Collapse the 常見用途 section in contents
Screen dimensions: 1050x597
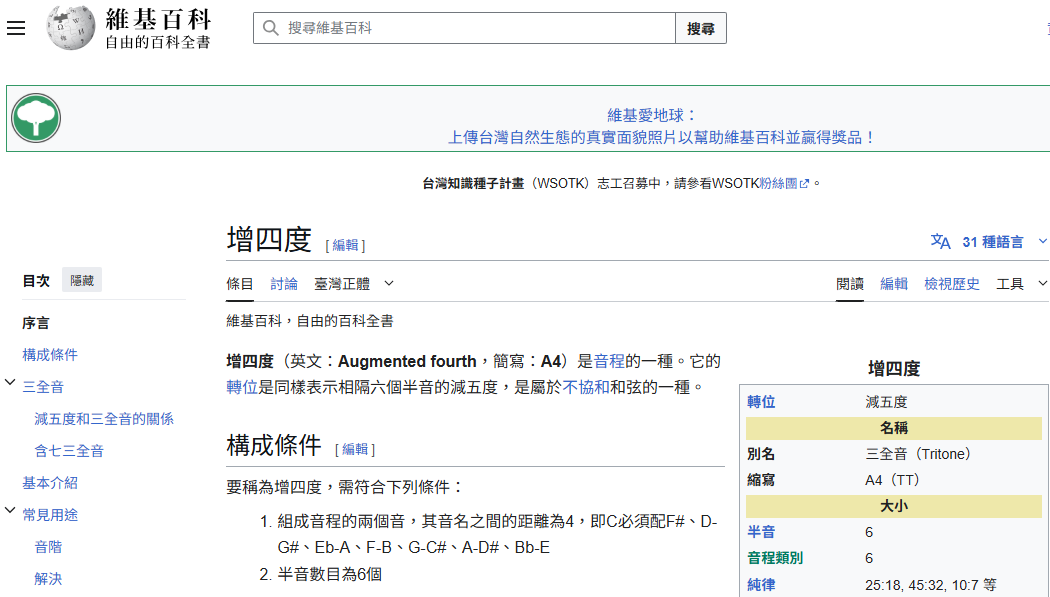pos(10,511)
